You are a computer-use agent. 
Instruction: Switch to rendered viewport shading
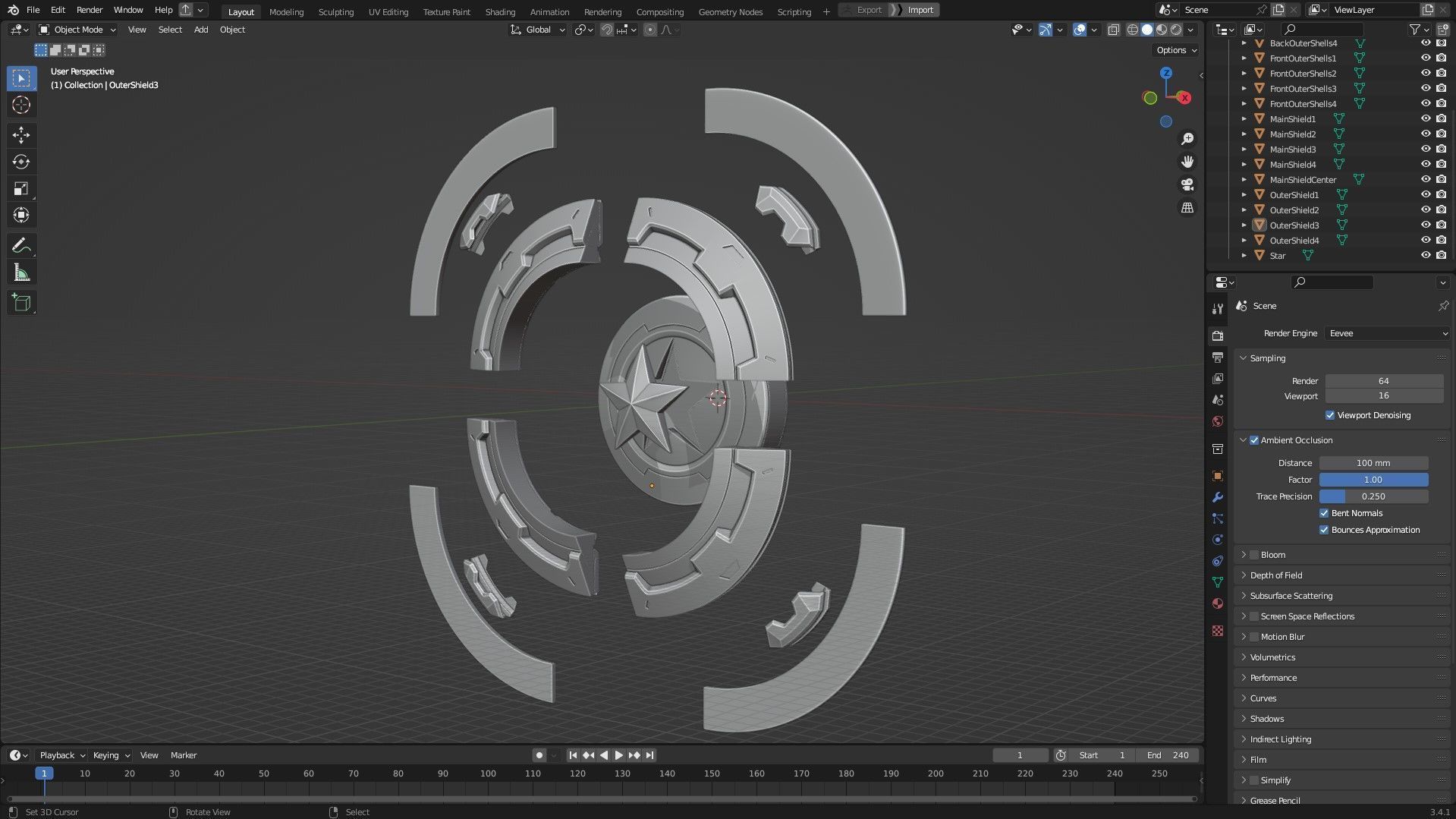tap(1176, 30)
